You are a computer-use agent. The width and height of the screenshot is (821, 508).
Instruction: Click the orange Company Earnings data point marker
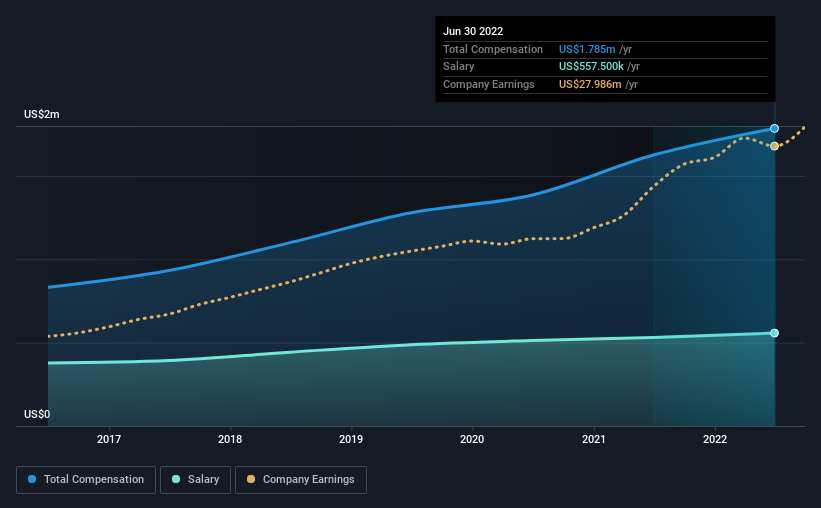coord(774,146)
